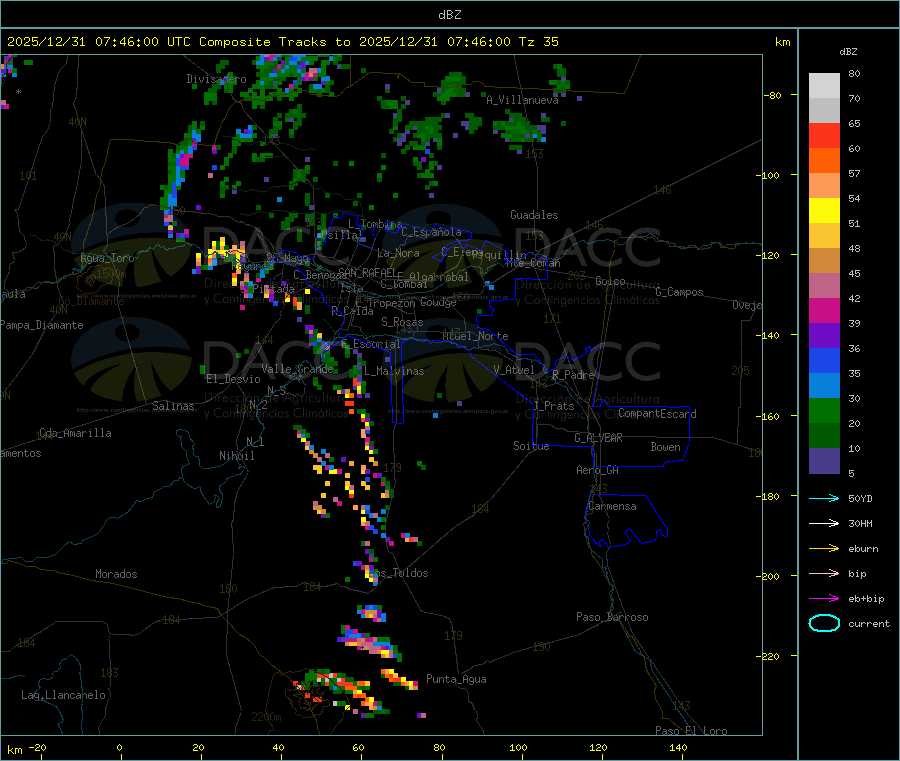The height and width of the screenshot is (761, 900).
Task: Click the A_Villanueva map label
Action: pos(522,100)
